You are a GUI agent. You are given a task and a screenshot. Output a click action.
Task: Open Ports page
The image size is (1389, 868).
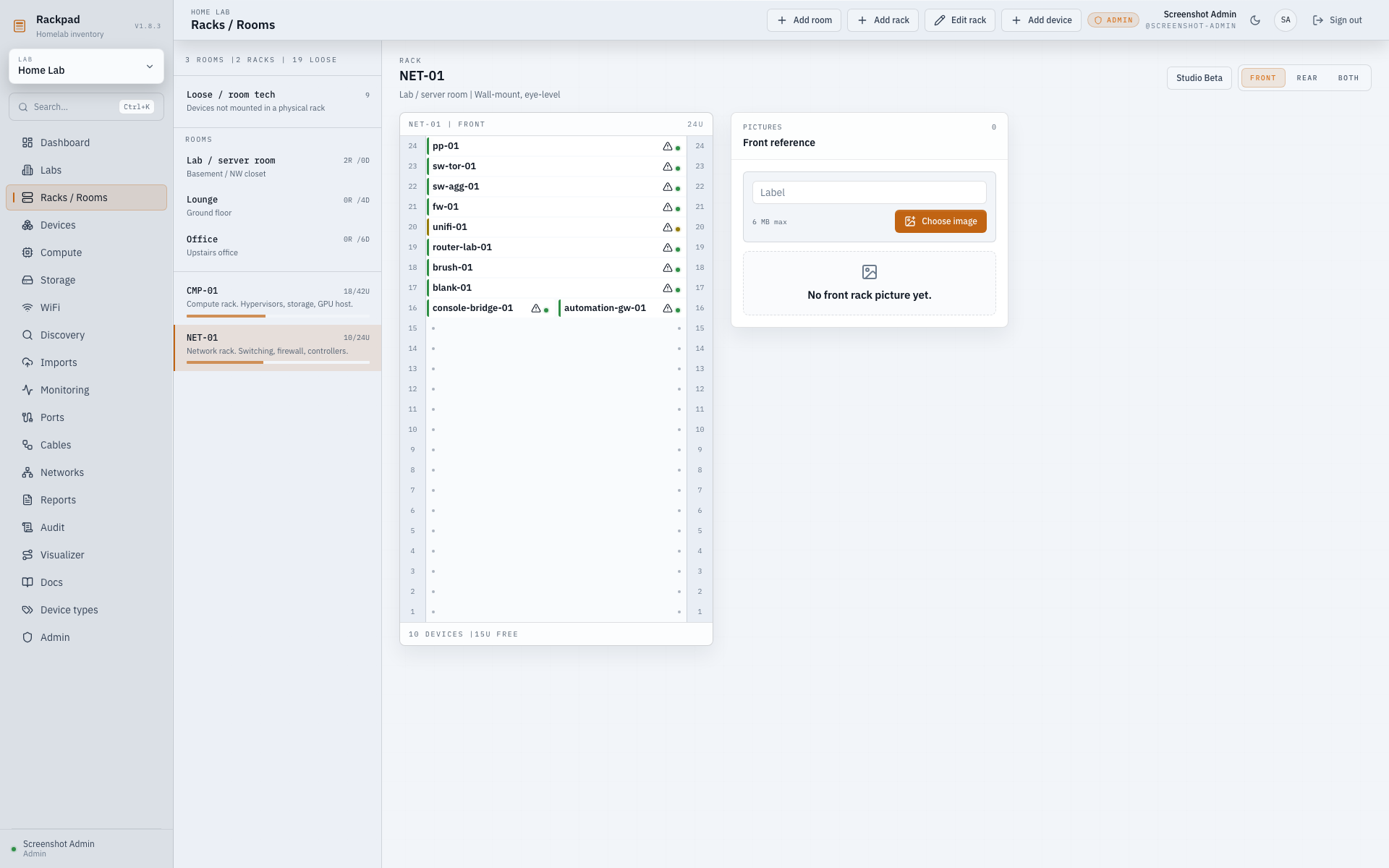(x=86, y=417)
